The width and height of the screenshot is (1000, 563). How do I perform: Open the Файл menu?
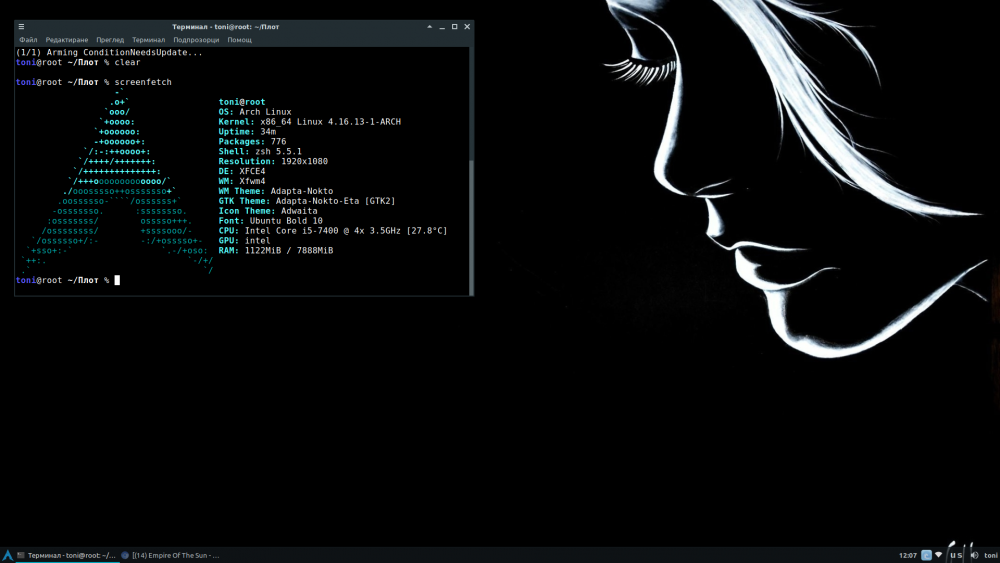[x=28, y=40]
